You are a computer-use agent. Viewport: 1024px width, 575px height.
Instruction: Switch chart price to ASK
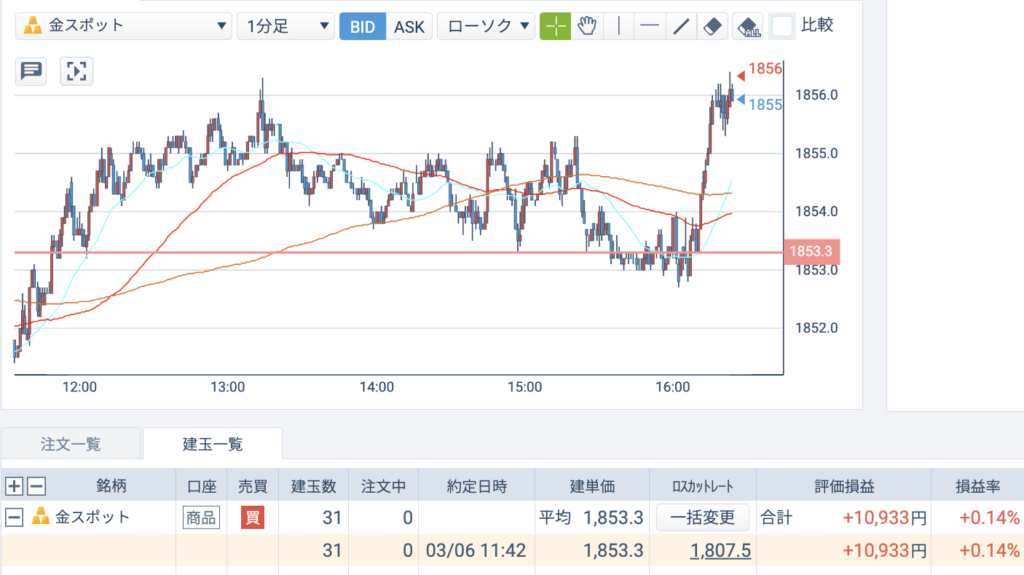409,27
